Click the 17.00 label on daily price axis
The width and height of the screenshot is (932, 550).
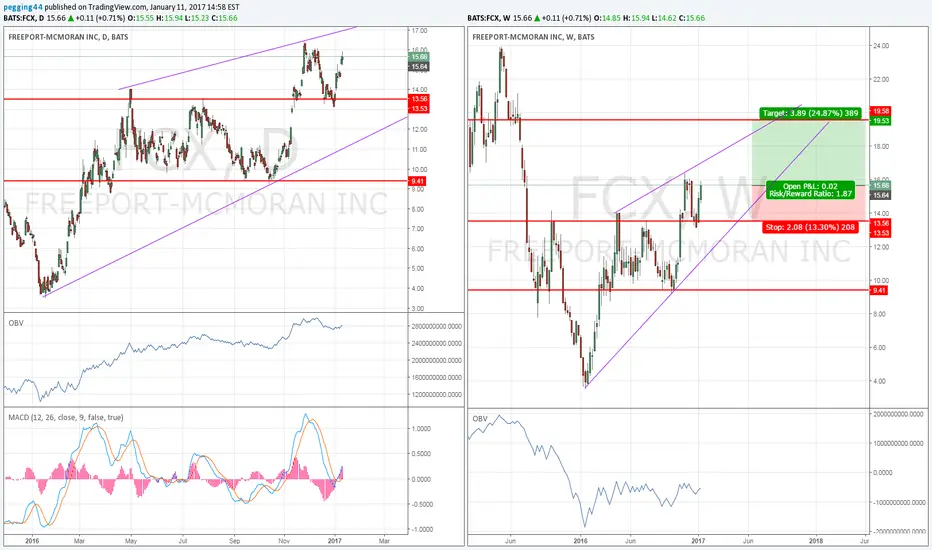(419, 30)
